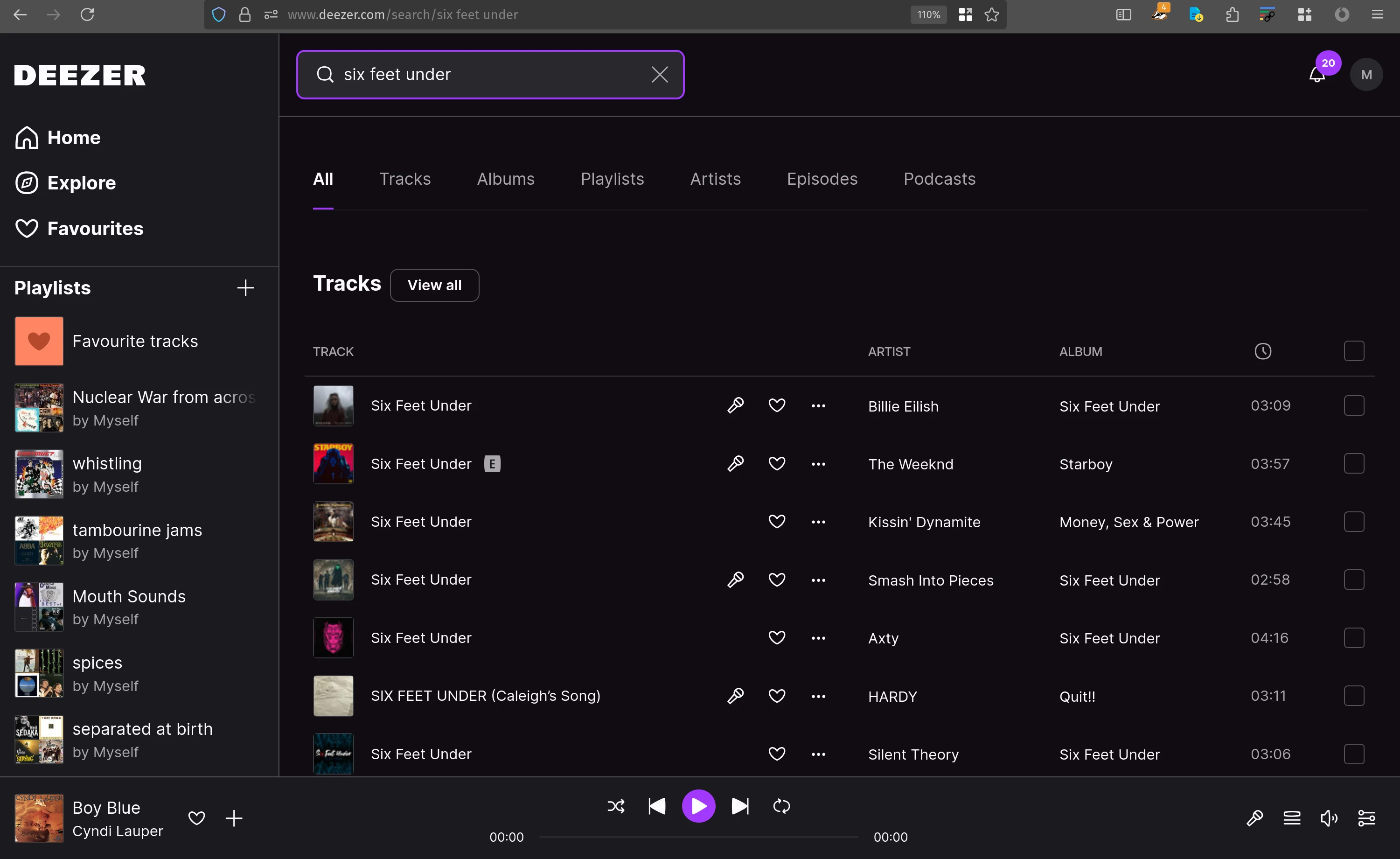Create a new playlist with the plus icon

[245, 287]
